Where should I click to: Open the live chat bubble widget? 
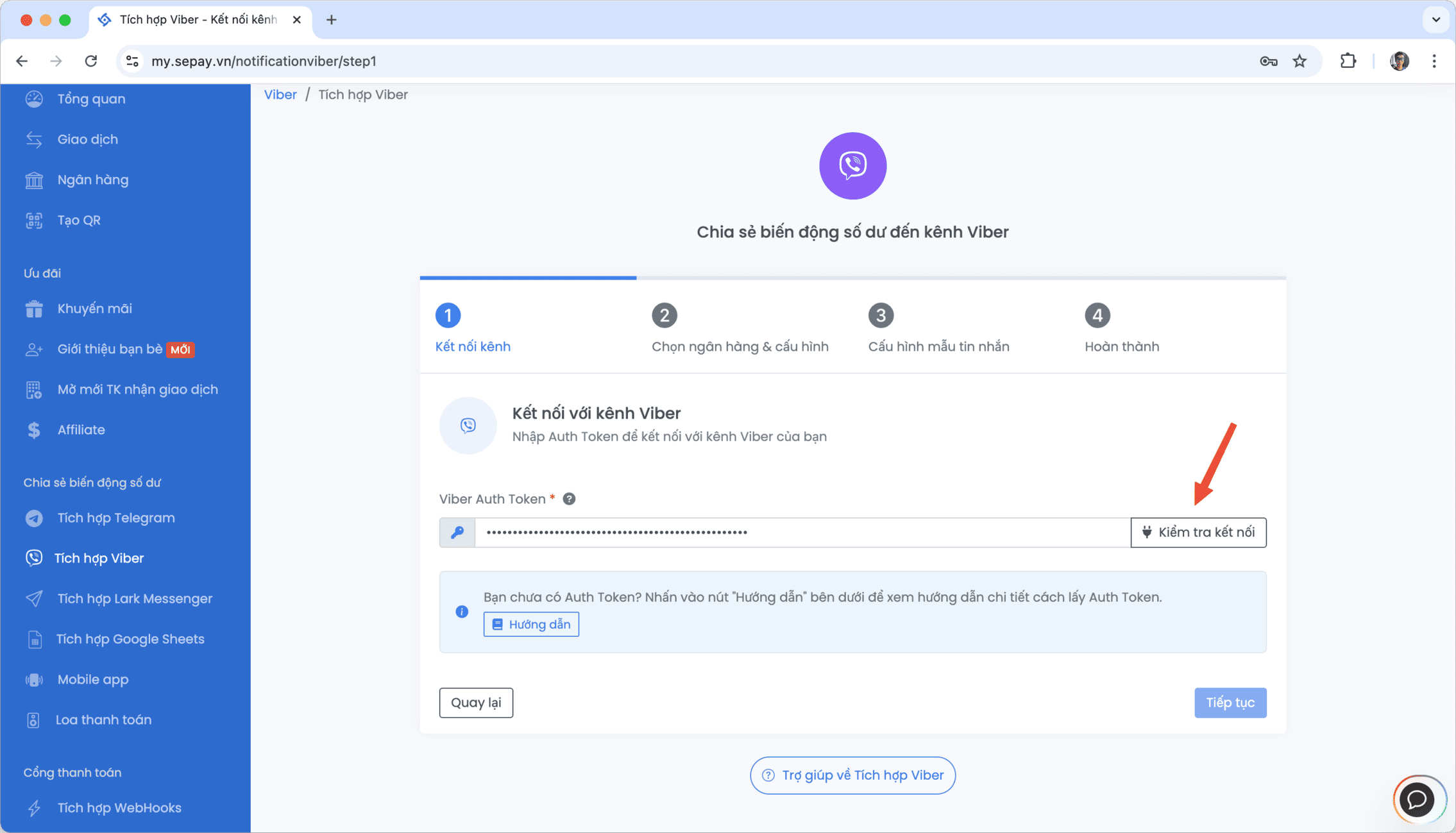(1418, 800)
